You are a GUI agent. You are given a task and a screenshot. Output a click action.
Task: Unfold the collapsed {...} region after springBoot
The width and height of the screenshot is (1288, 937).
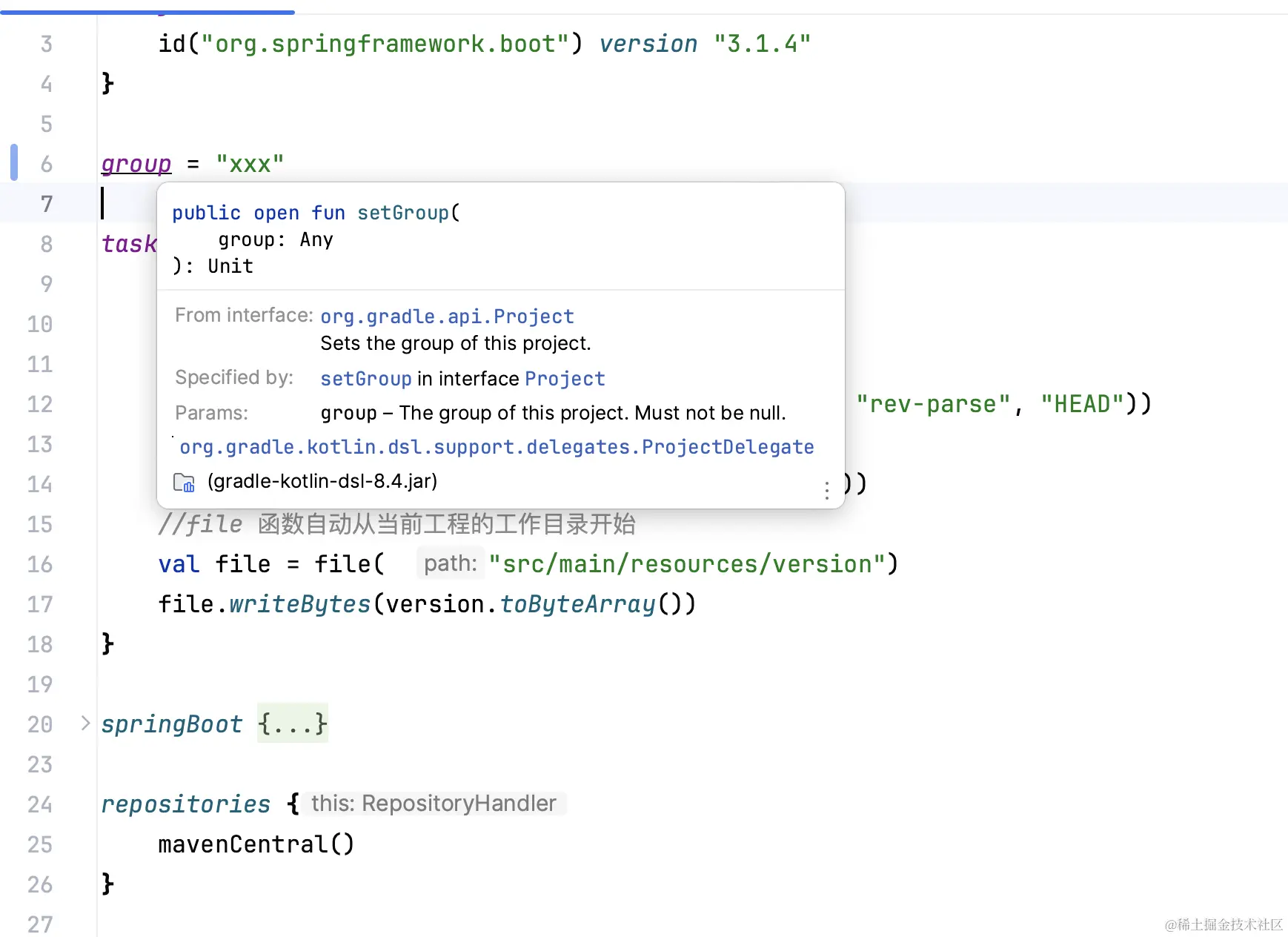(293, 724)
